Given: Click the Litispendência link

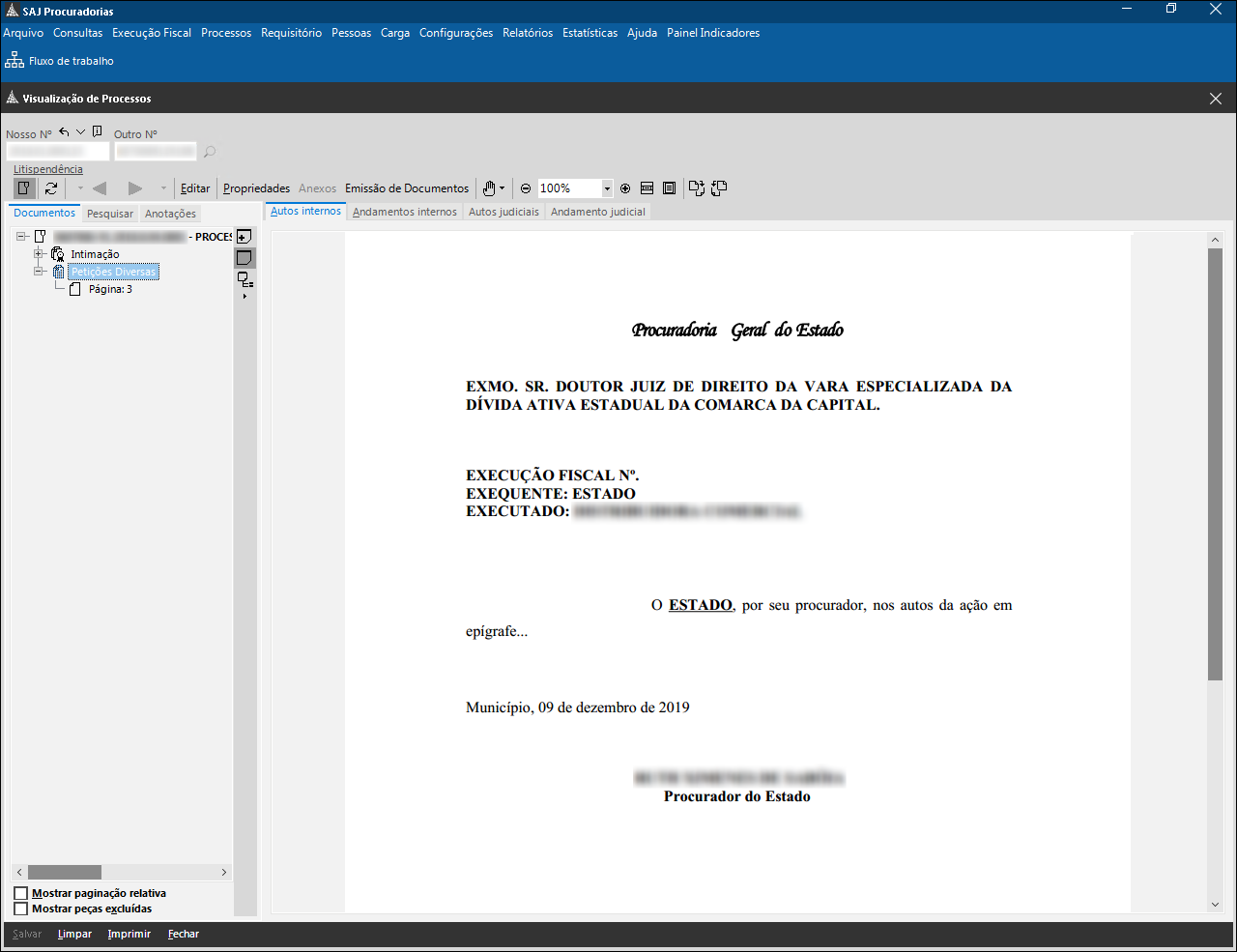Looking at the screenshot, I should (x=46, y=169).
